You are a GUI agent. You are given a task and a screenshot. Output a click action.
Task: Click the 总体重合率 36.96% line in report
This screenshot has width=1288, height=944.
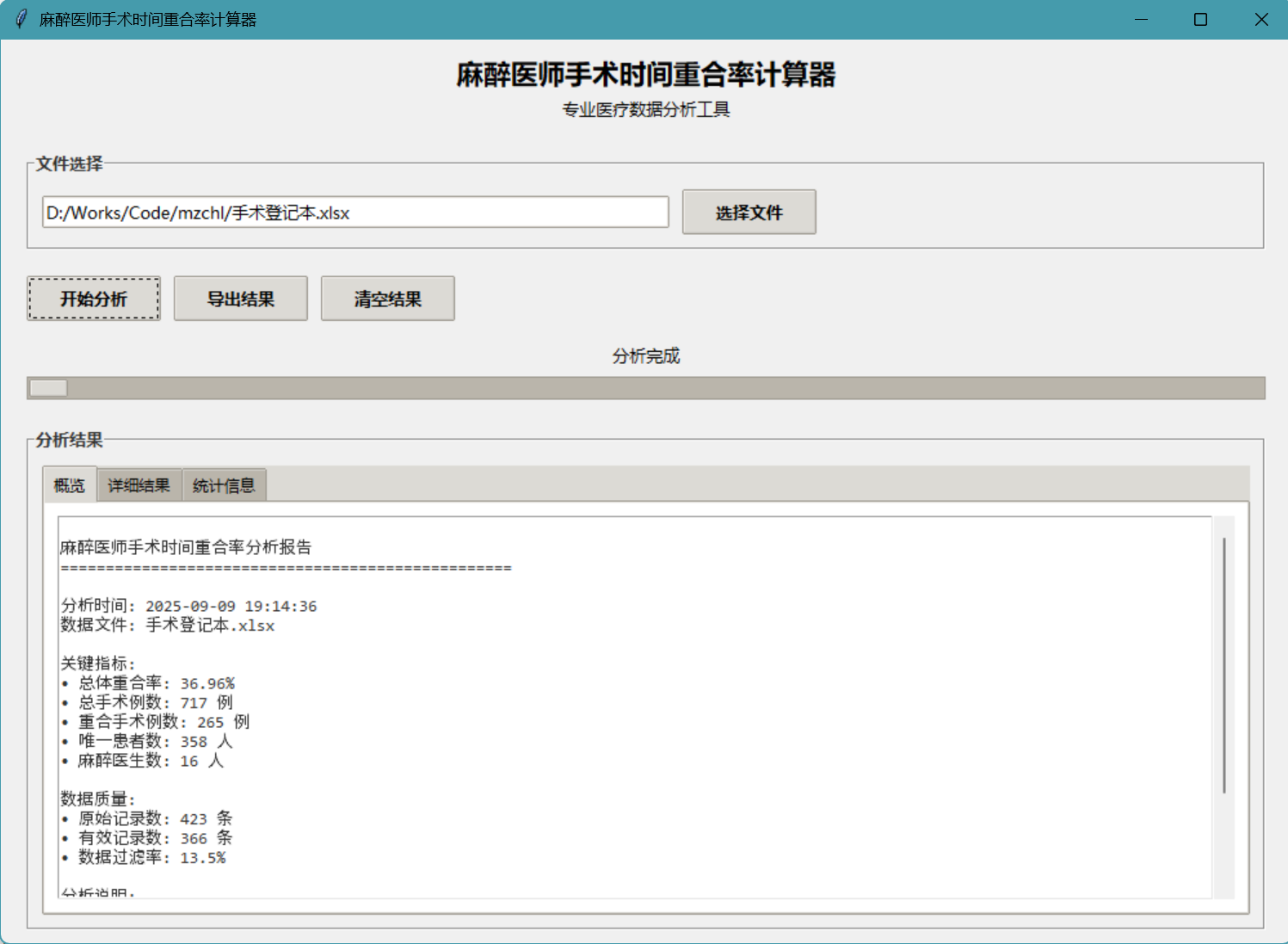(x=151, y=682)
